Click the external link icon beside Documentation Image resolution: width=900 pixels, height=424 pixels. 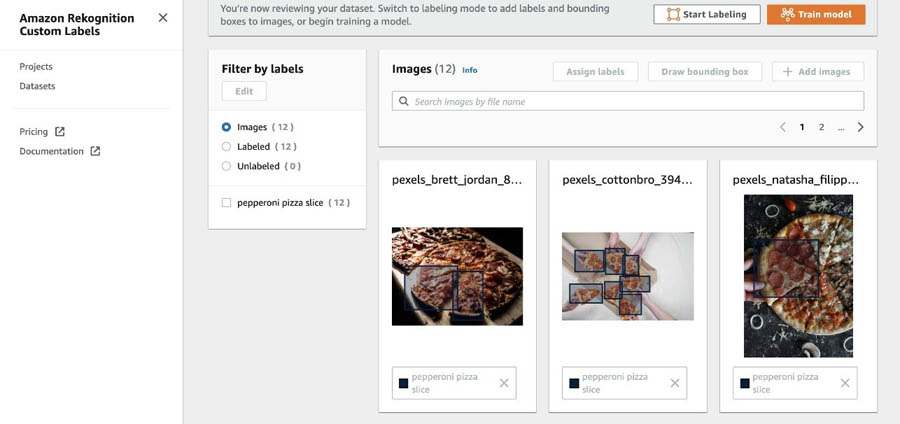[x=95, y=151]
